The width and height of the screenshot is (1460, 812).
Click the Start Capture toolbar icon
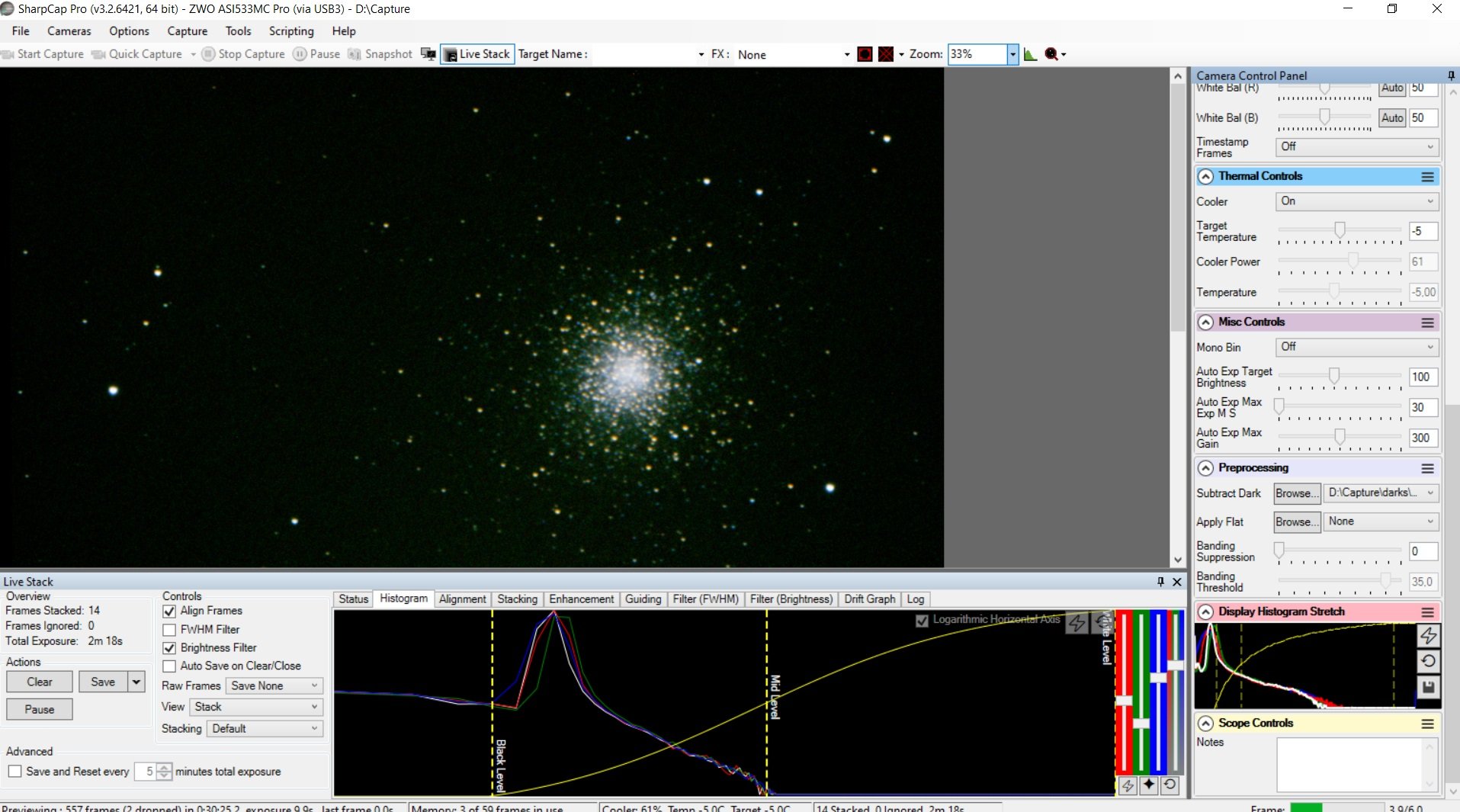(x=8, y=54)
